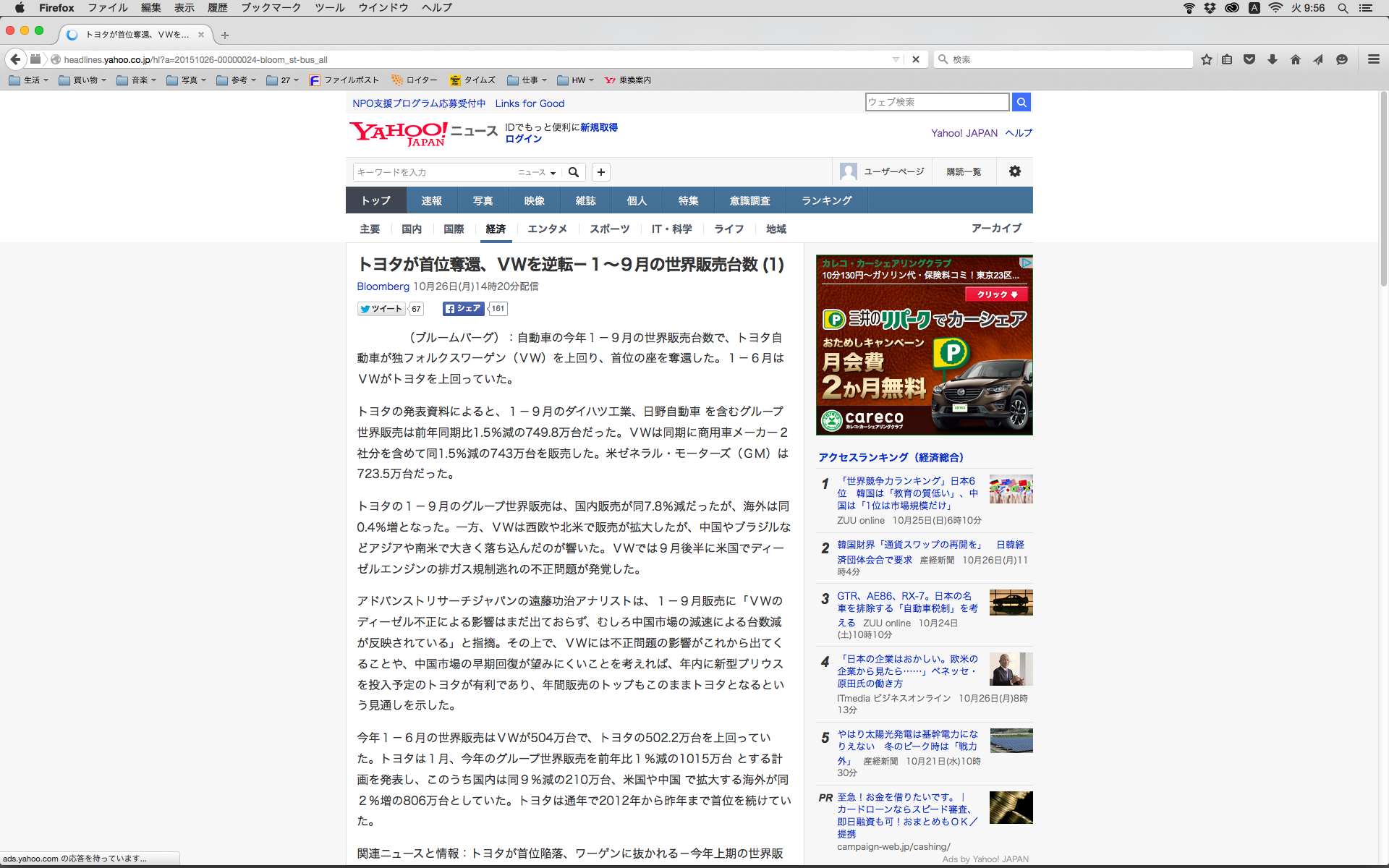Open the Firefox hamburger menu
Screen dimensions: 1389x868
pos(1373,59)
